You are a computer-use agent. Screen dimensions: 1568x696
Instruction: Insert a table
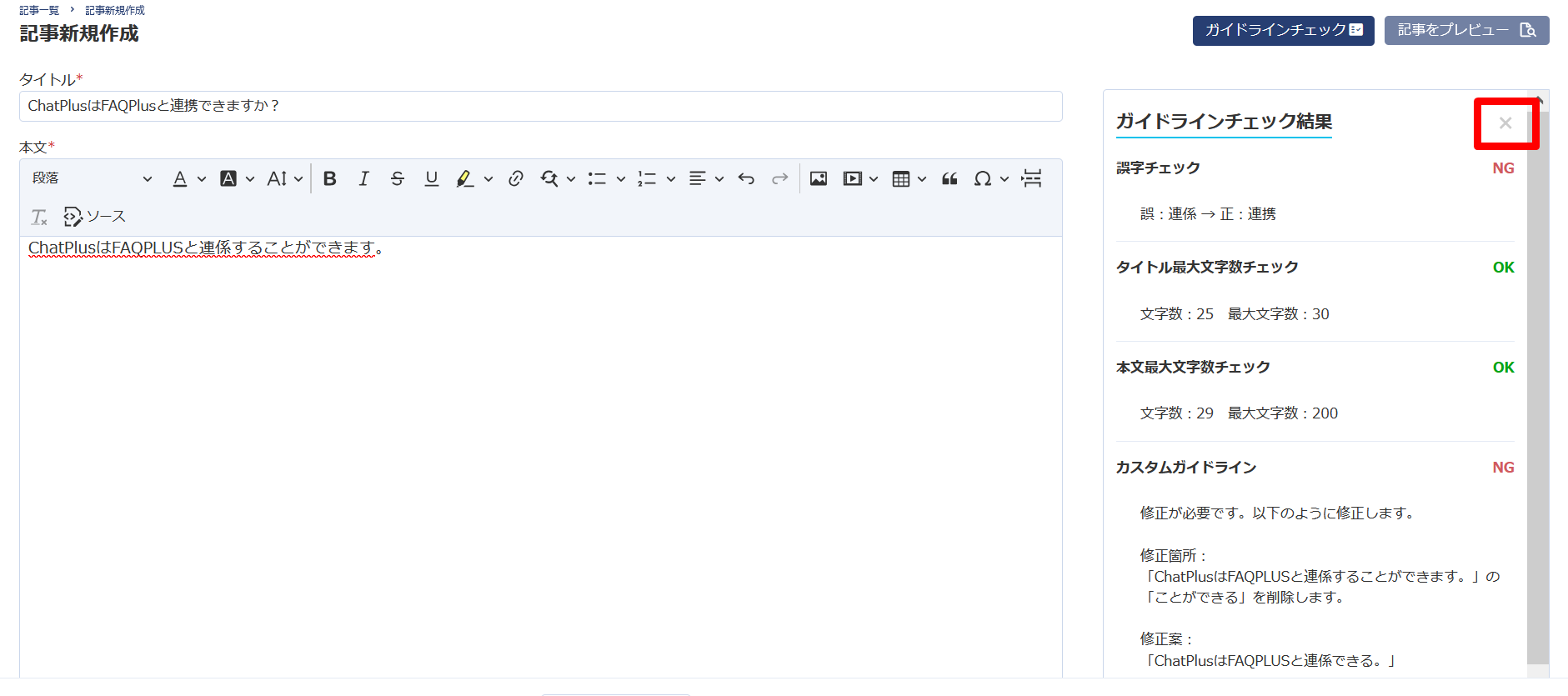click(901, 178)
